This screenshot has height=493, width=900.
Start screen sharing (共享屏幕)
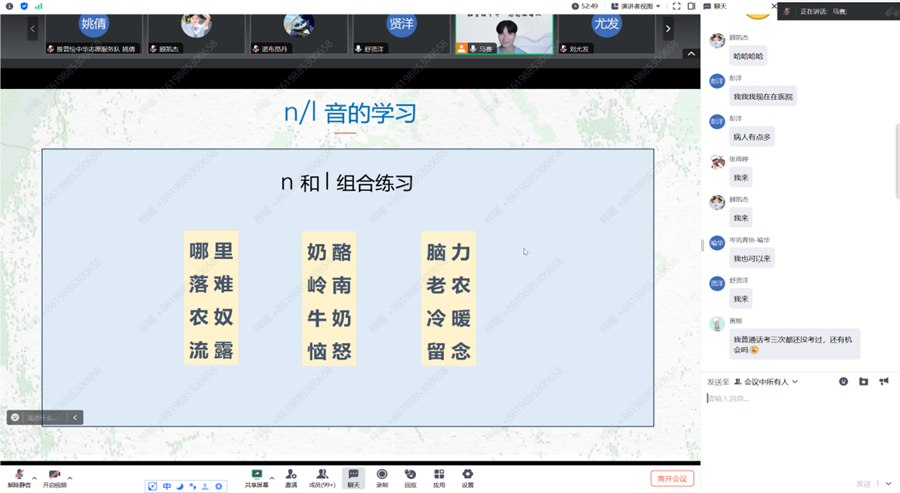click(x=257, y=478)
